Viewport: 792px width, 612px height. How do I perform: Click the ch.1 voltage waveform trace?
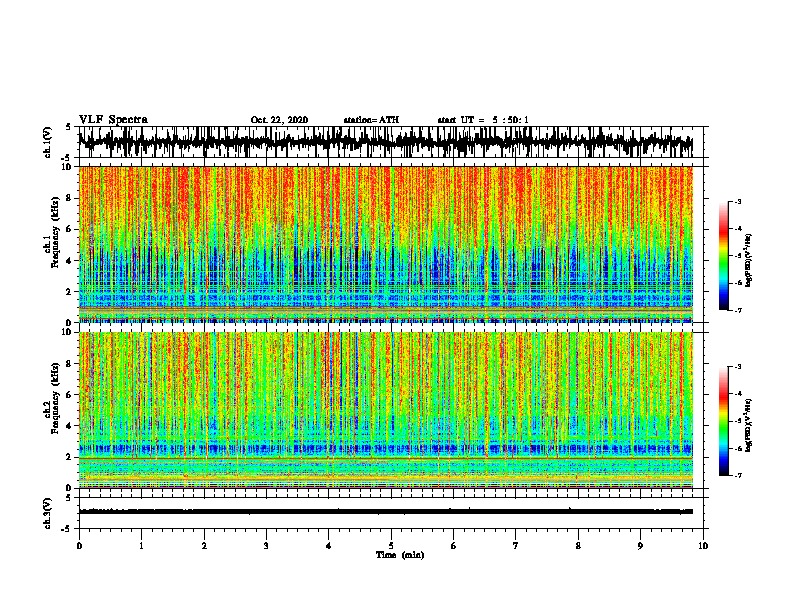(385, 142)
